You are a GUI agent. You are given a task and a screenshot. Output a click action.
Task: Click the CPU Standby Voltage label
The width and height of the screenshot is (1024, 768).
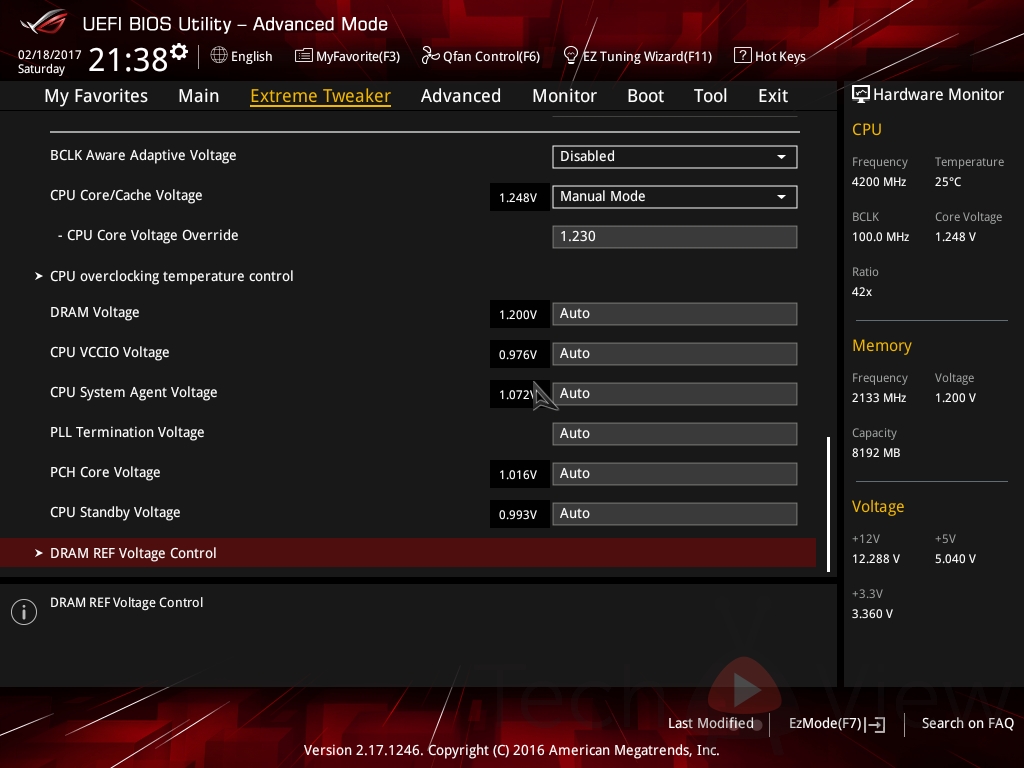[115, 513]
